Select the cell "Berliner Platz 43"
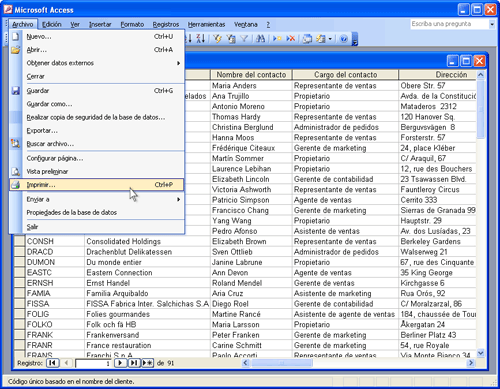 click(438, 335)
